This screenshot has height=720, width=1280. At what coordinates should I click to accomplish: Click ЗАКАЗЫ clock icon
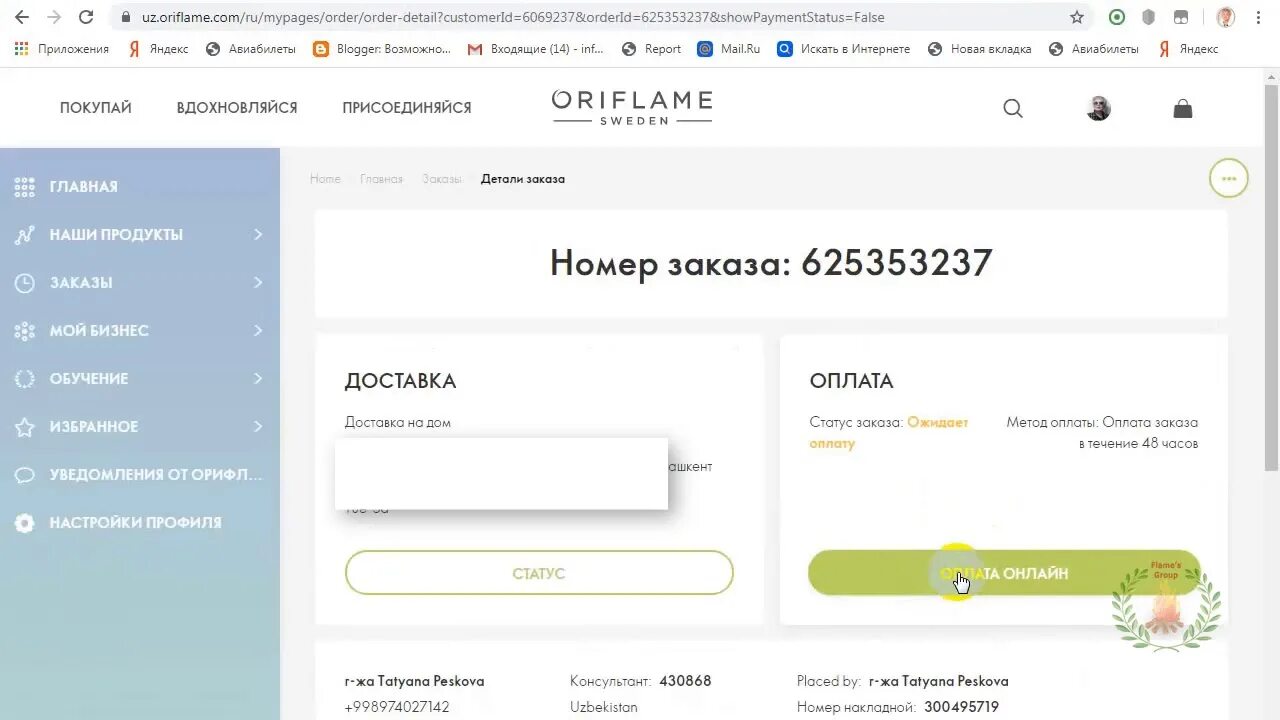[25, 283]
